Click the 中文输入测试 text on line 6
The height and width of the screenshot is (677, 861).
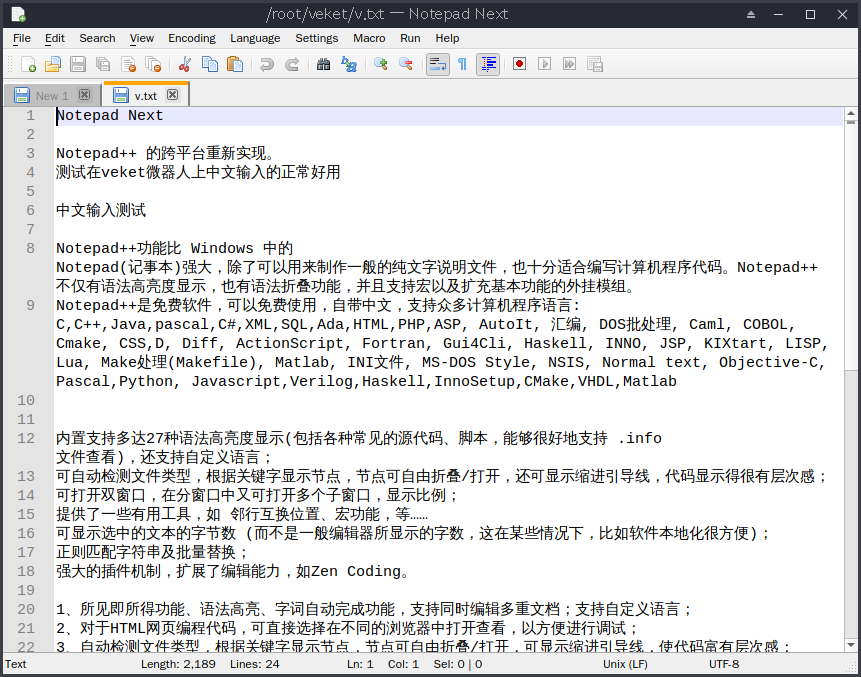[x=101, y=210]
